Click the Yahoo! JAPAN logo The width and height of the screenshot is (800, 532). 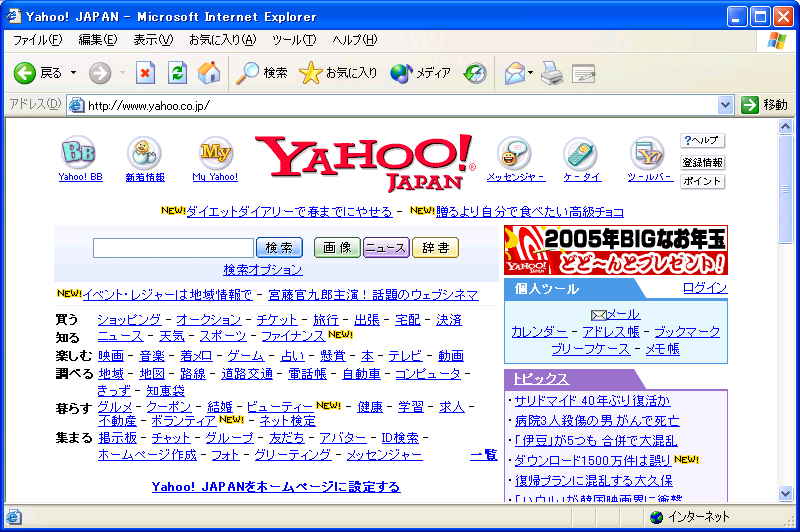[365, 163]
